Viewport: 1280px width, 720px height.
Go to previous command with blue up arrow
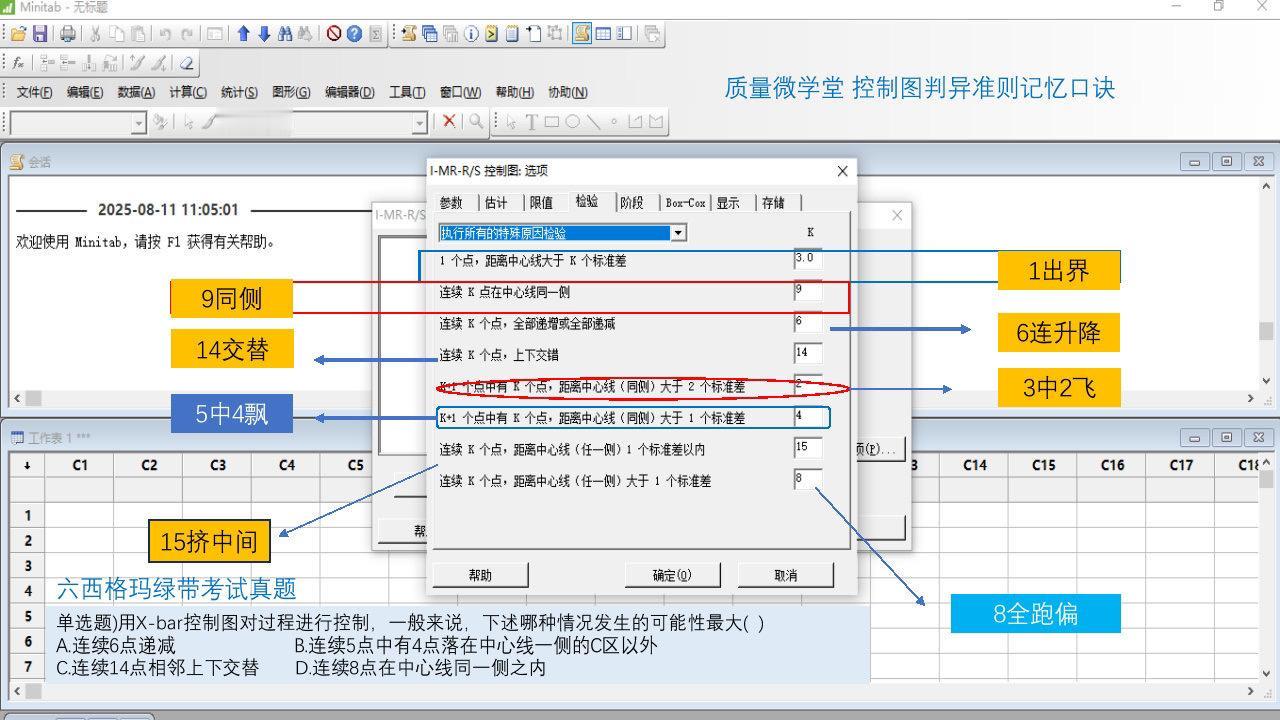(x=243, y=34)
